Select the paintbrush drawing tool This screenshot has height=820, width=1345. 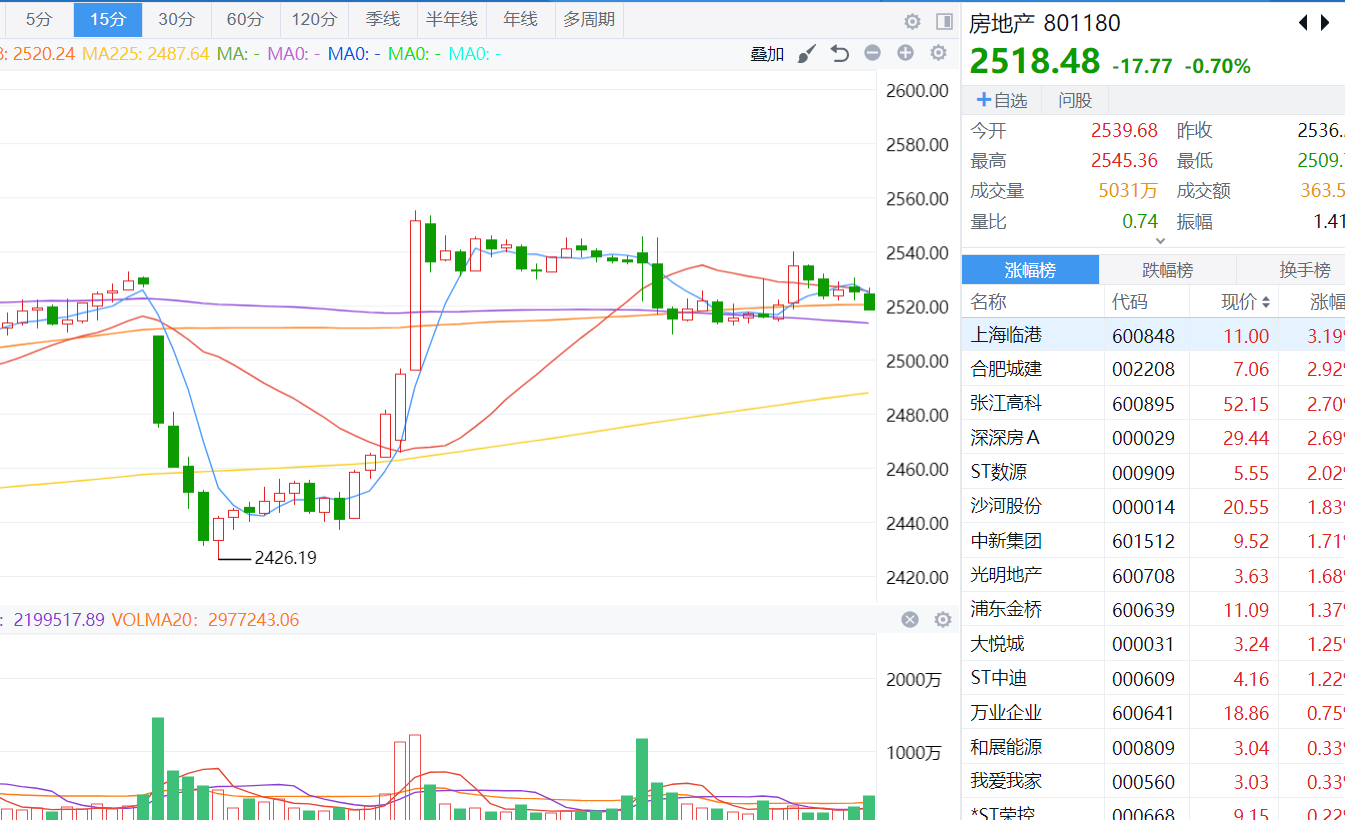pyautogui.click(x=807, y=54)
